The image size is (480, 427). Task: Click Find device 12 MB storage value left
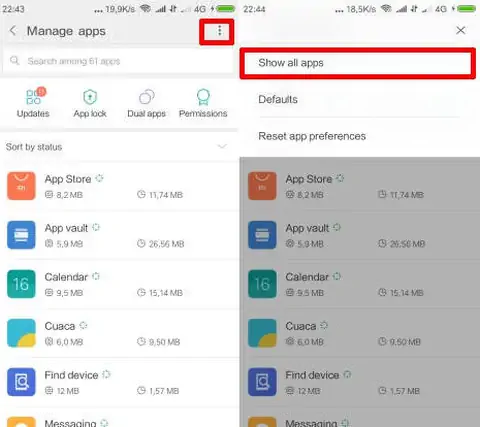tap(68, 391)
